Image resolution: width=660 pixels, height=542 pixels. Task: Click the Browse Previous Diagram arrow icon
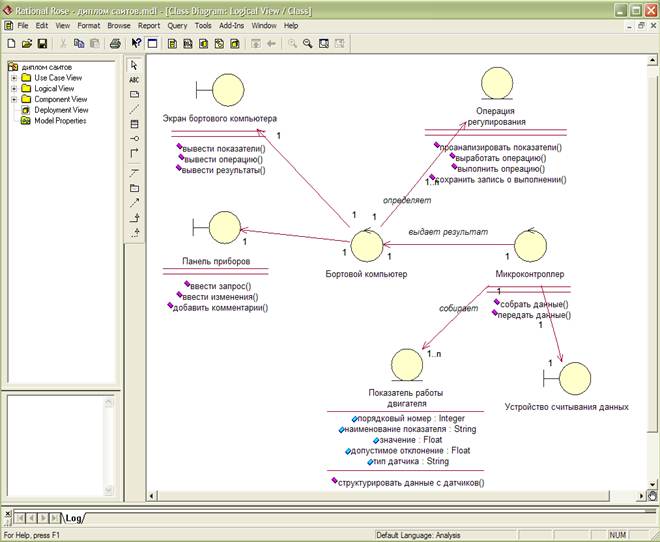(x=271, y=43)
